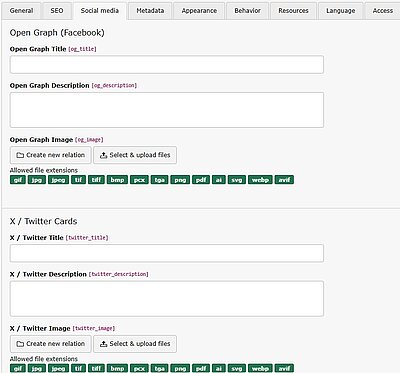
Task: Focus the X / Twitter Title field
Action: [167, 253]
